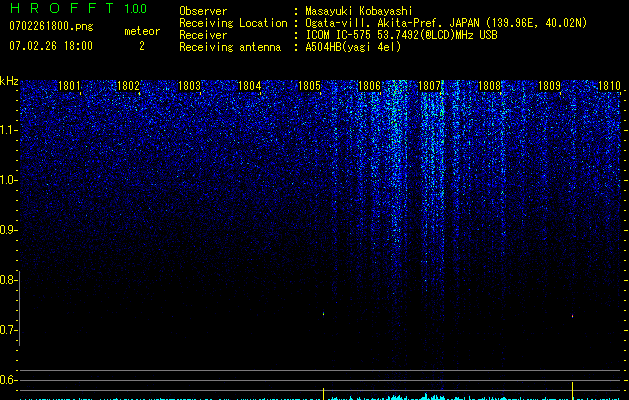Click the 1804 time axis label

pyautogui.click(x=250, y=85)
